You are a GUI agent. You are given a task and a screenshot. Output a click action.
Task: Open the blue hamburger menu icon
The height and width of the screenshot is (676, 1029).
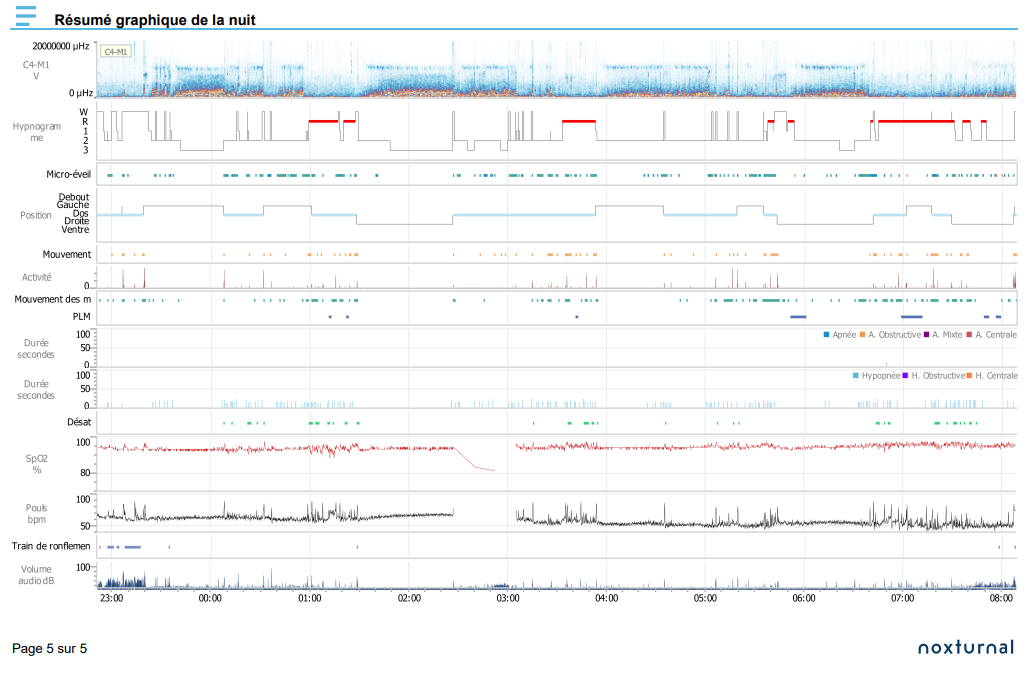pyautogui.click(x=26, y=16)
